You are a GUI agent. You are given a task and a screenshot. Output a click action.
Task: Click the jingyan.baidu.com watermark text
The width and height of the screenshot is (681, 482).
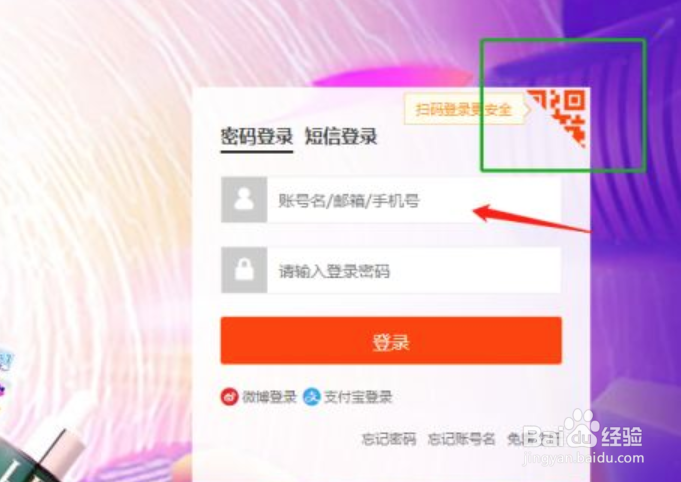point(583,458)
